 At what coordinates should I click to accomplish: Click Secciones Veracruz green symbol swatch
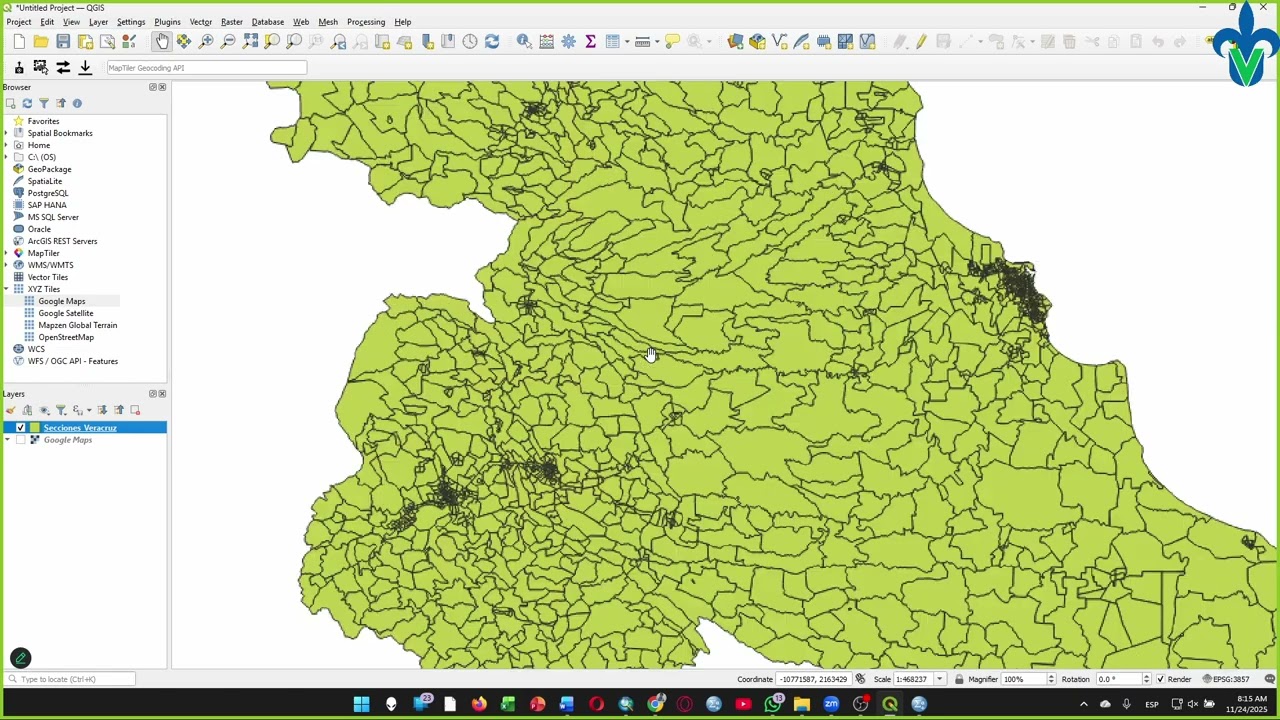point(35,428)
